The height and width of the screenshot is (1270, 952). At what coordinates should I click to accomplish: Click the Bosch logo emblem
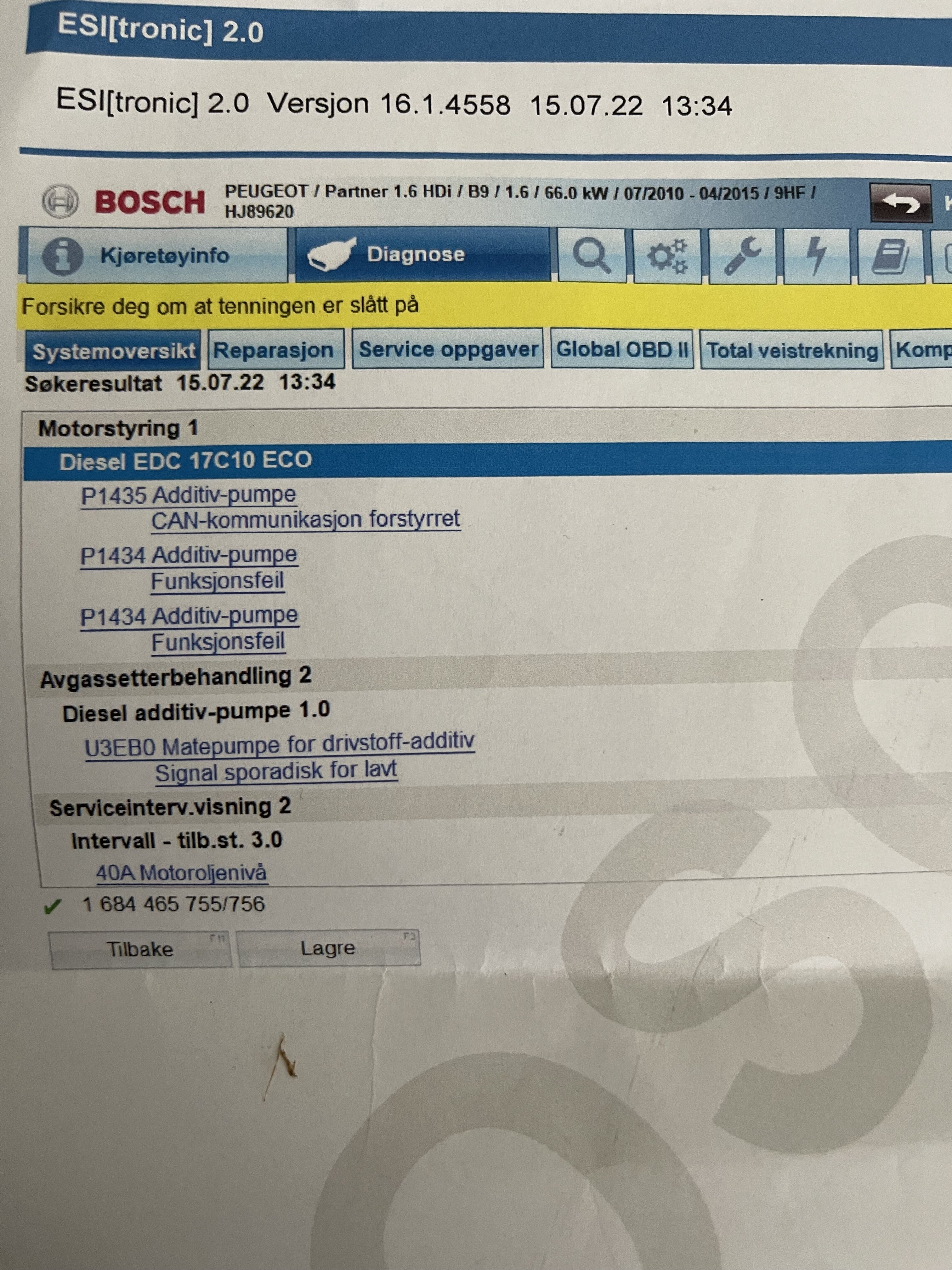tap(60, 202)
